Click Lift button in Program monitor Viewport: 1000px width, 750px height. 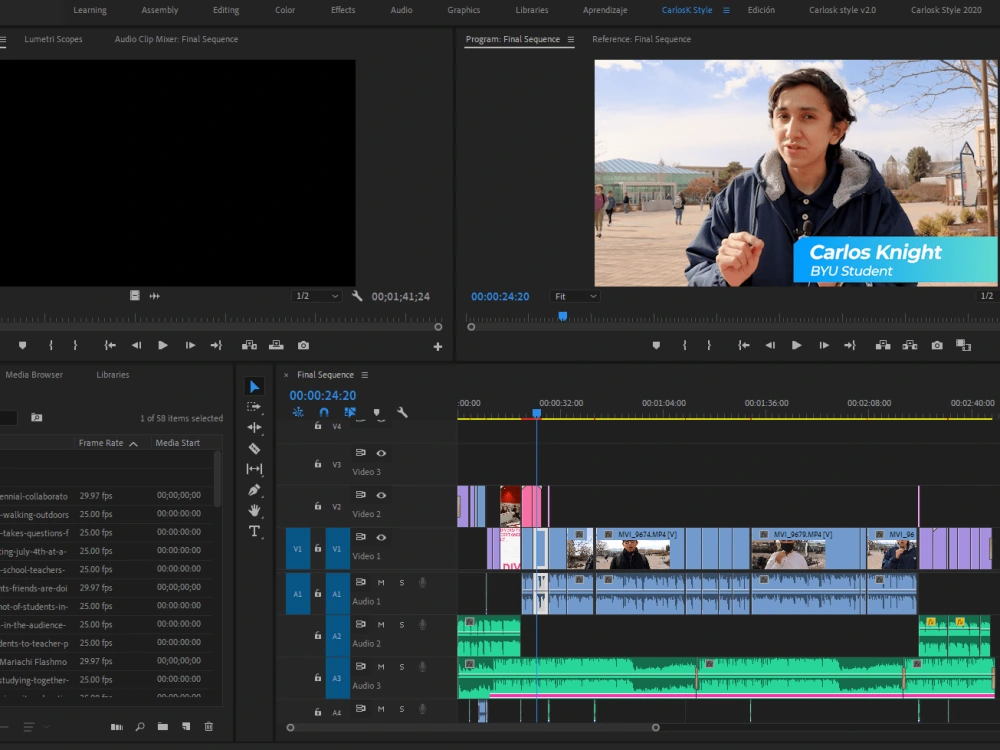pos(883,345)
